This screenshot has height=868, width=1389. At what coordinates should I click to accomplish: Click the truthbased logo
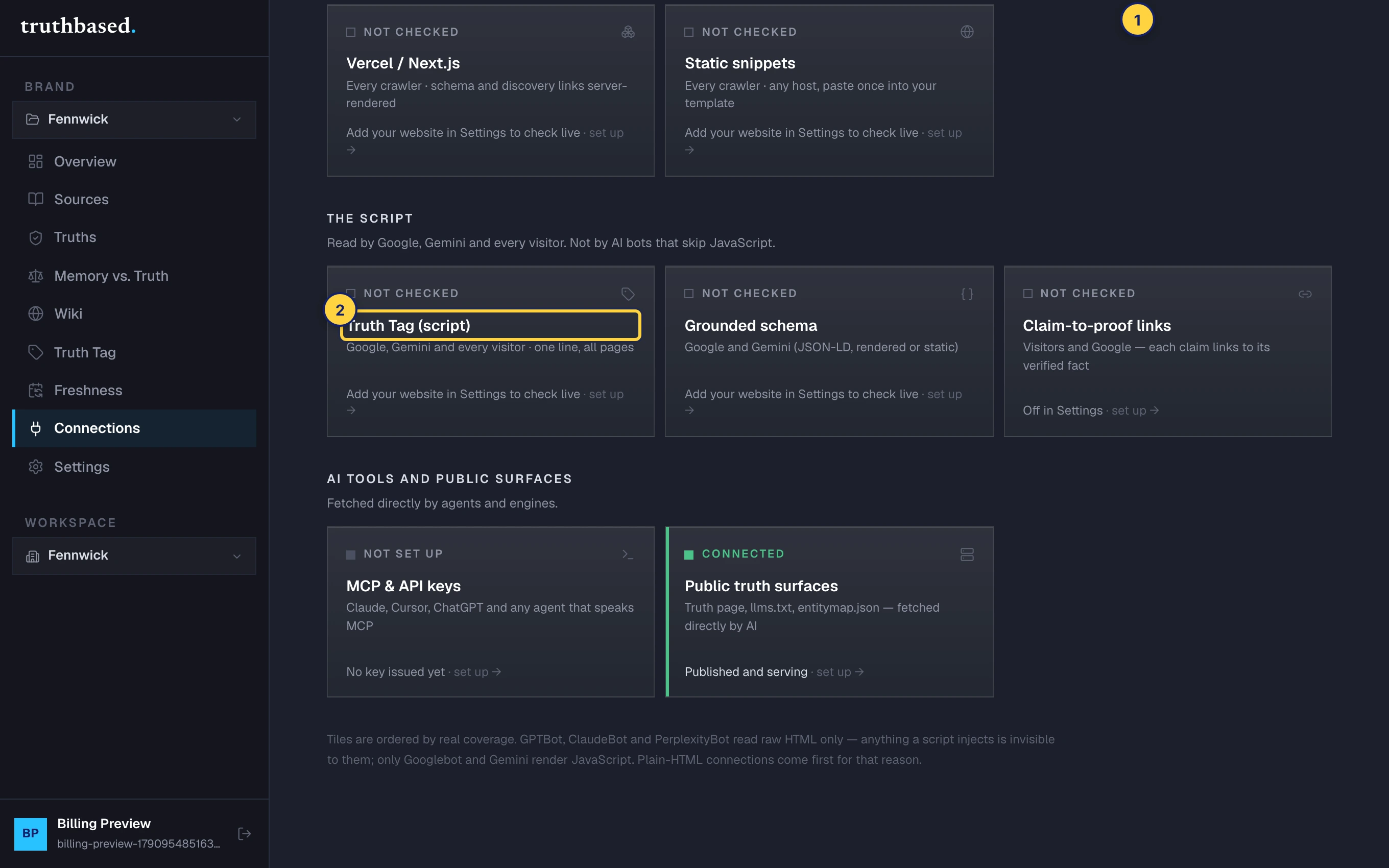pyautogui.click(x=78, y=26)
